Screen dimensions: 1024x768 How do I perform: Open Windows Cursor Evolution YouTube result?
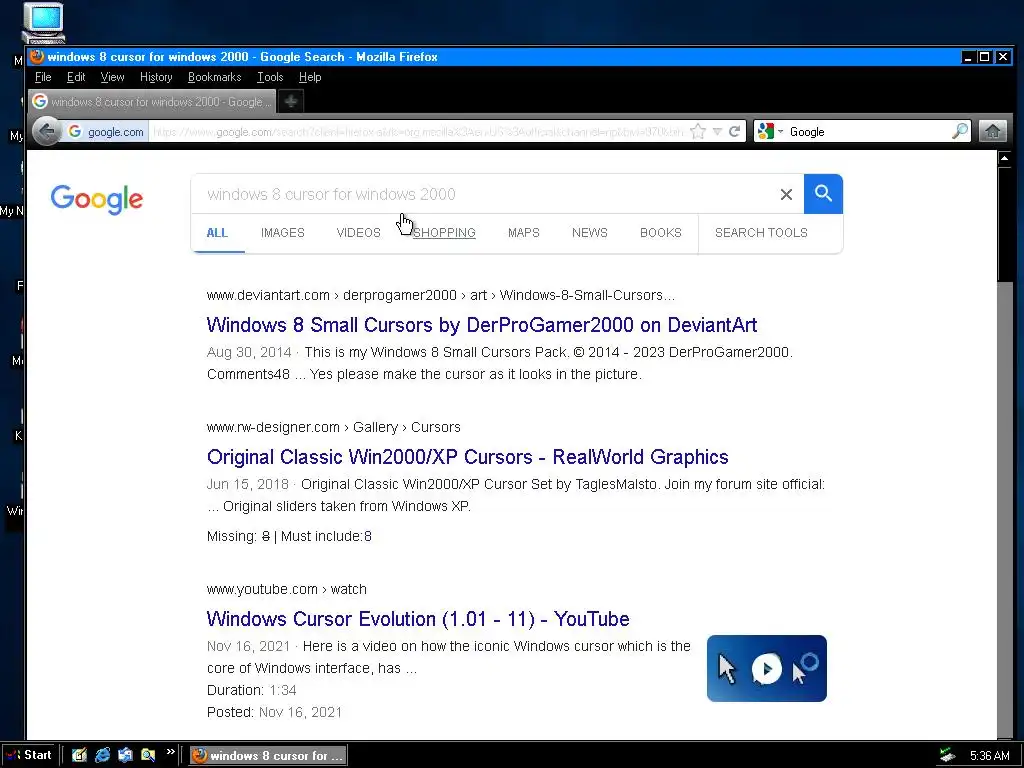pyautogui.click(x=418, y=618)
